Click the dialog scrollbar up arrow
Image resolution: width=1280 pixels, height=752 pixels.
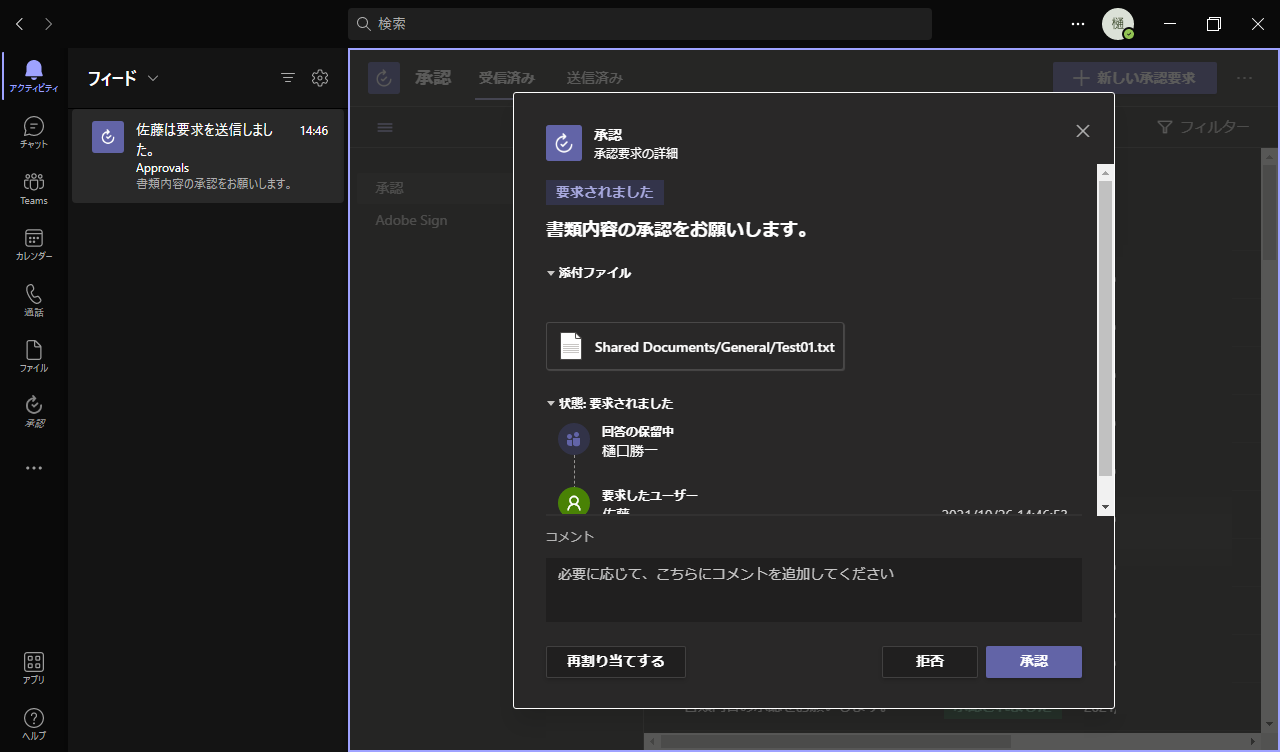coord(1105,173)
